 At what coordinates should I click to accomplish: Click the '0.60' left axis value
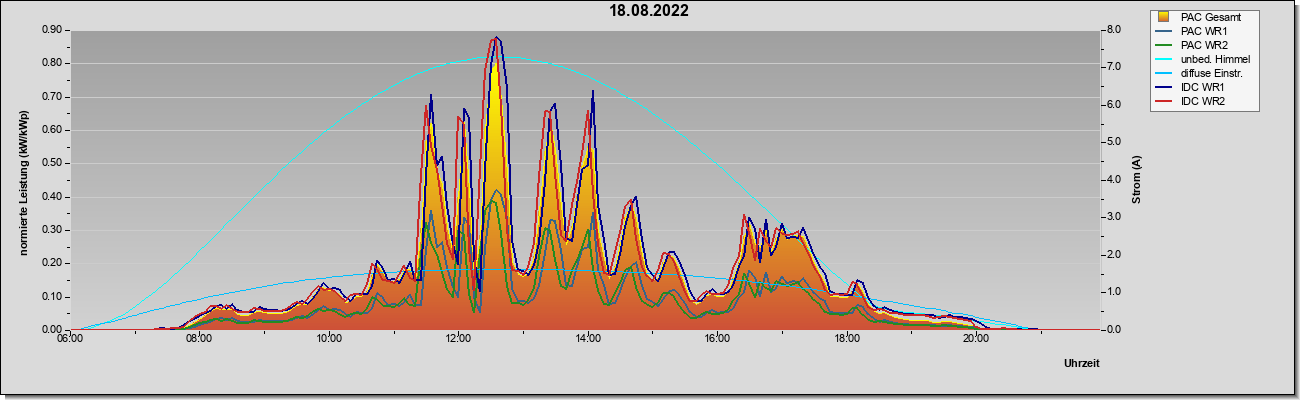coord(52,130)
